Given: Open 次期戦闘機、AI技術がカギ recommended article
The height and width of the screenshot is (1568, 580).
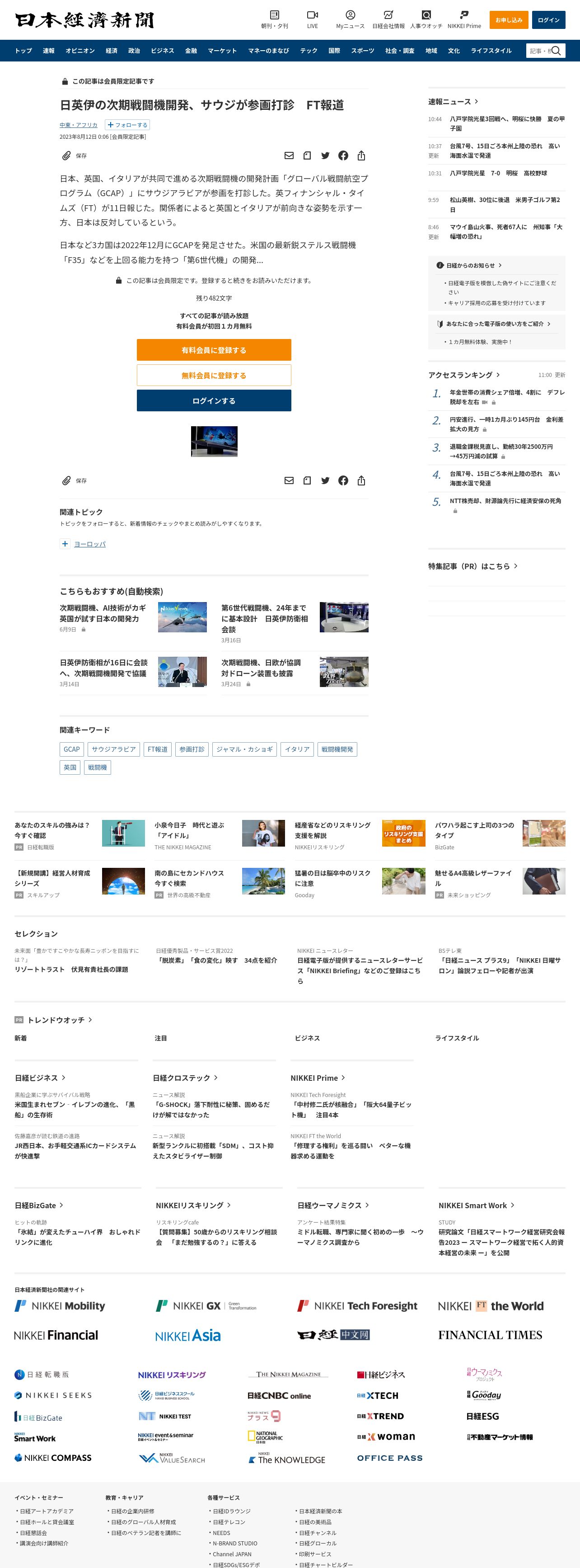Looking at the screenshot, I should tap(103, 613).
